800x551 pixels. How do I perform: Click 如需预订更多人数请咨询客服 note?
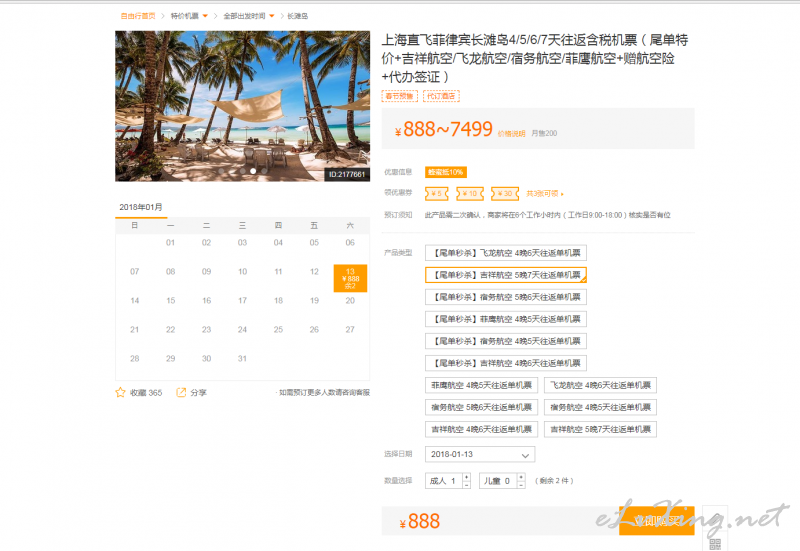[323, 392]
